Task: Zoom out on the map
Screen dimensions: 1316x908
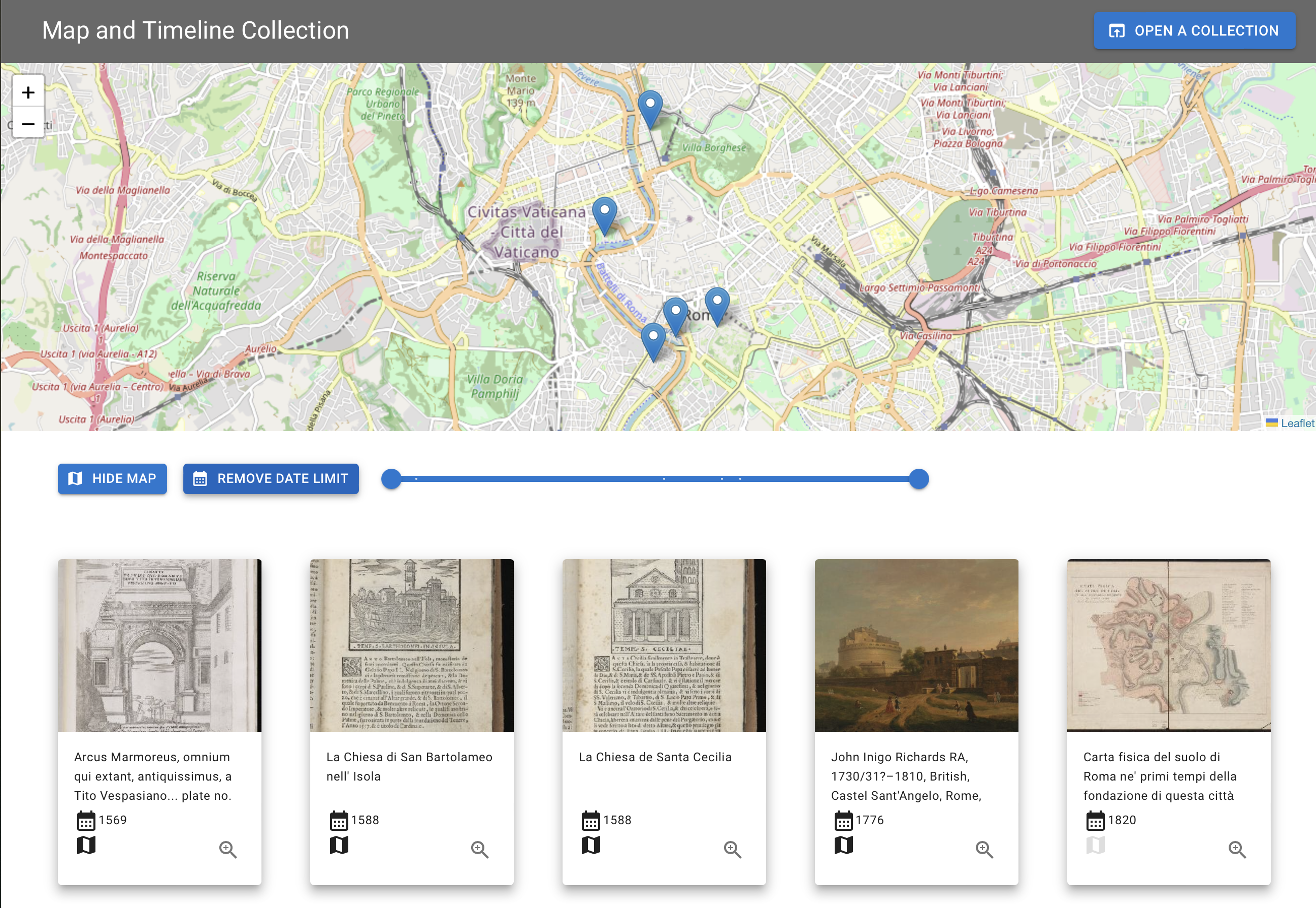Action: pos(28,123)
